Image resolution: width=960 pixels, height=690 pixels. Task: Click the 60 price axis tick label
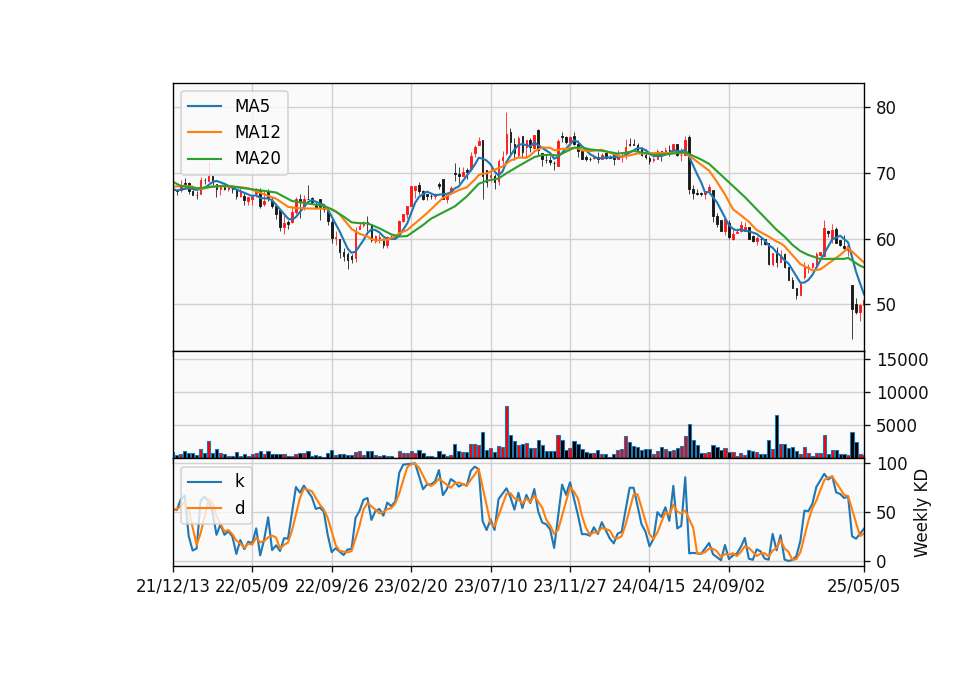click(x=885, y=239)
